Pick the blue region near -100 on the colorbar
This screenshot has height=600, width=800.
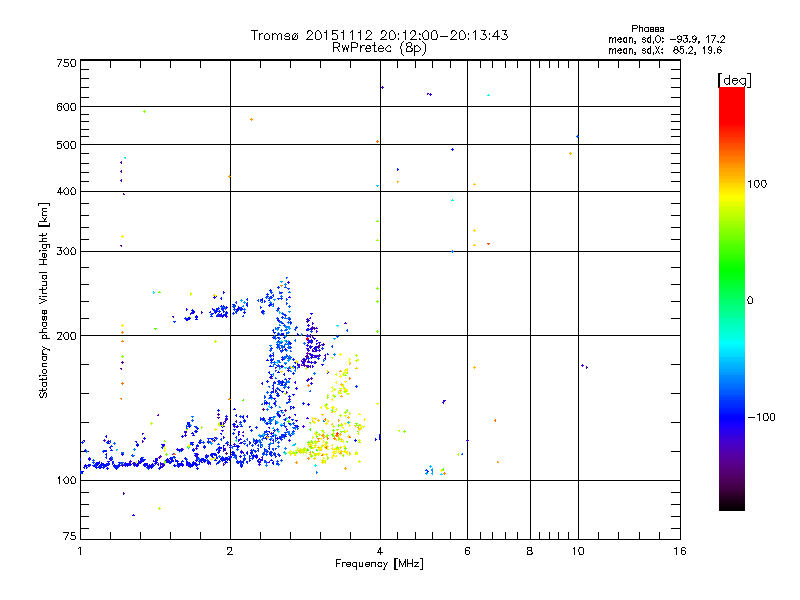(732, 417)
